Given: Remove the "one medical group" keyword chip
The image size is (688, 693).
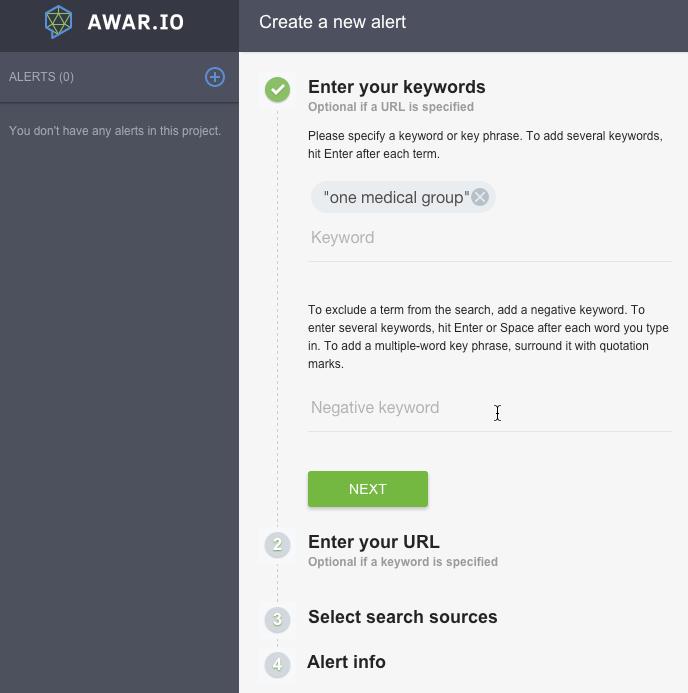Looking at the screenshot, I should [x=480, y=197].
